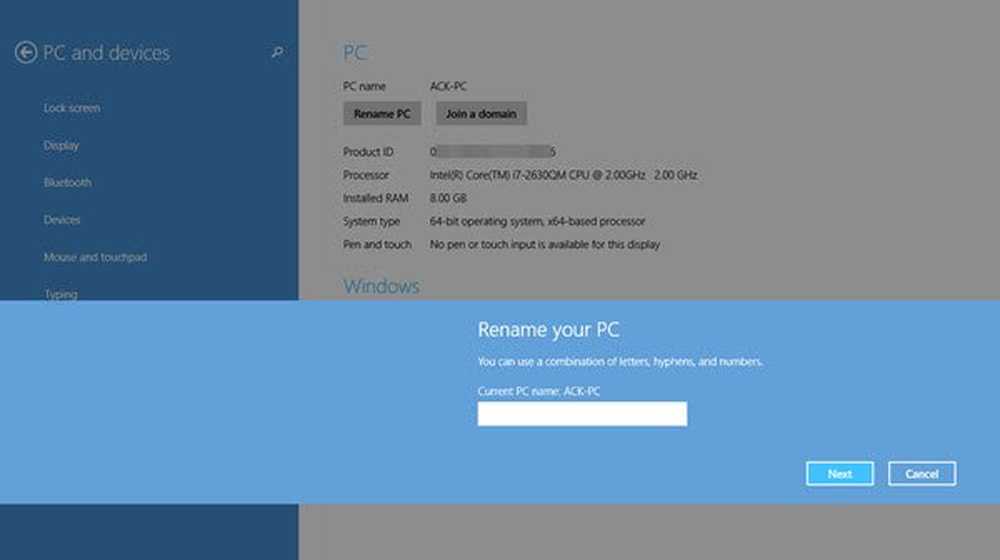The width and height of the screenshot is (1000, 560).
Task: Open Mouse and touchpad settings
Action: coord(95,257)
